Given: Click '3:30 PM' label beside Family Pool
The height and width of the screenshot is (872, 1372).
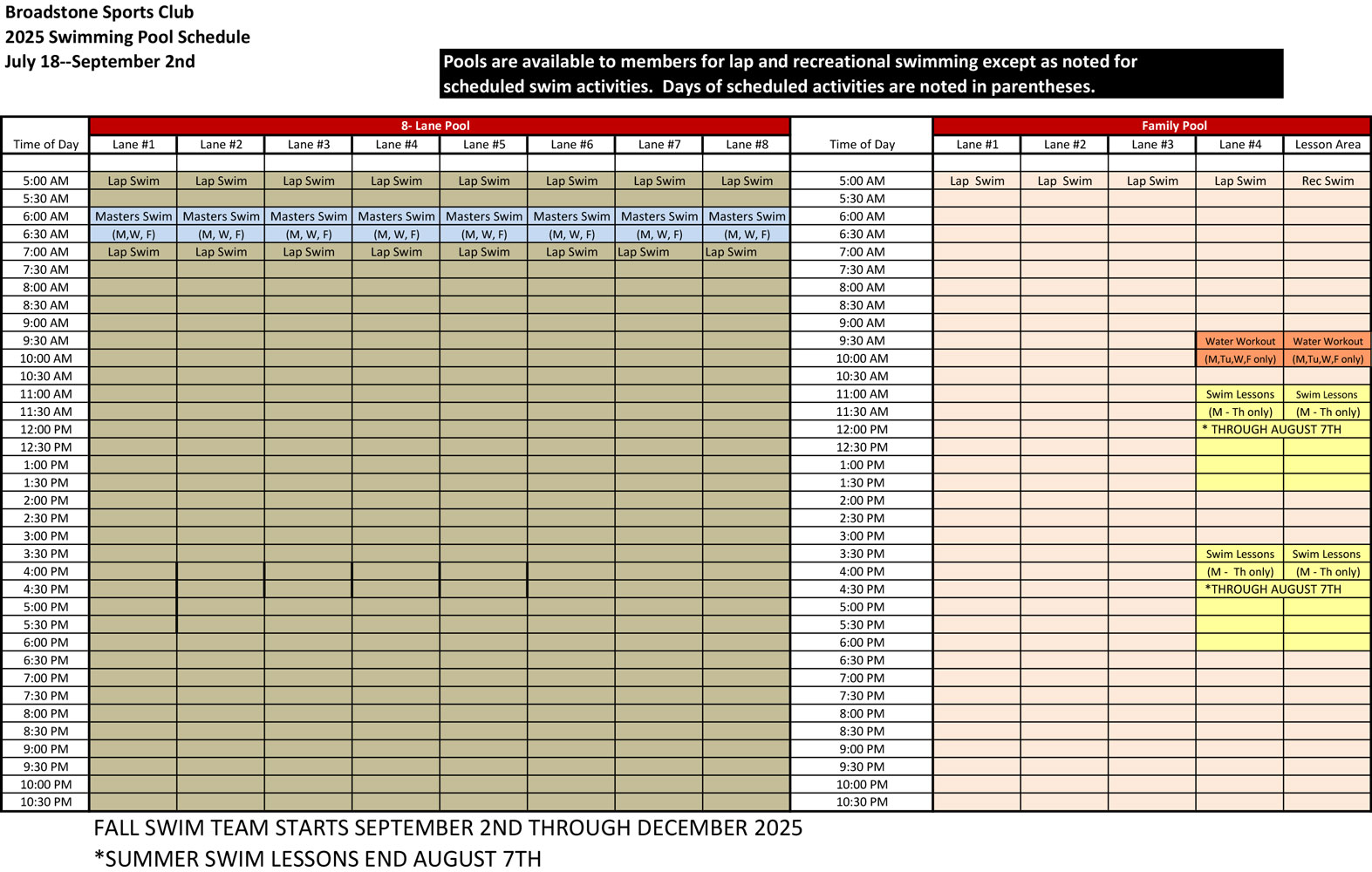Looking at the screenshot, I should (x=862, y=554).
